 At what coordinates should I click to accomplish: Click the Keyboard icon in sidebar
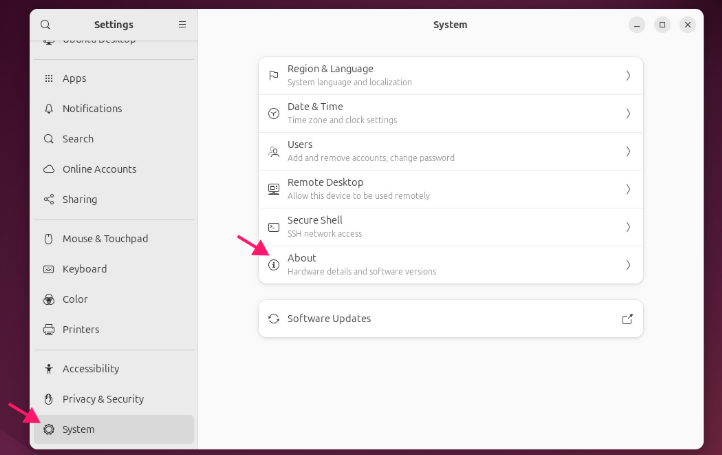49,269
